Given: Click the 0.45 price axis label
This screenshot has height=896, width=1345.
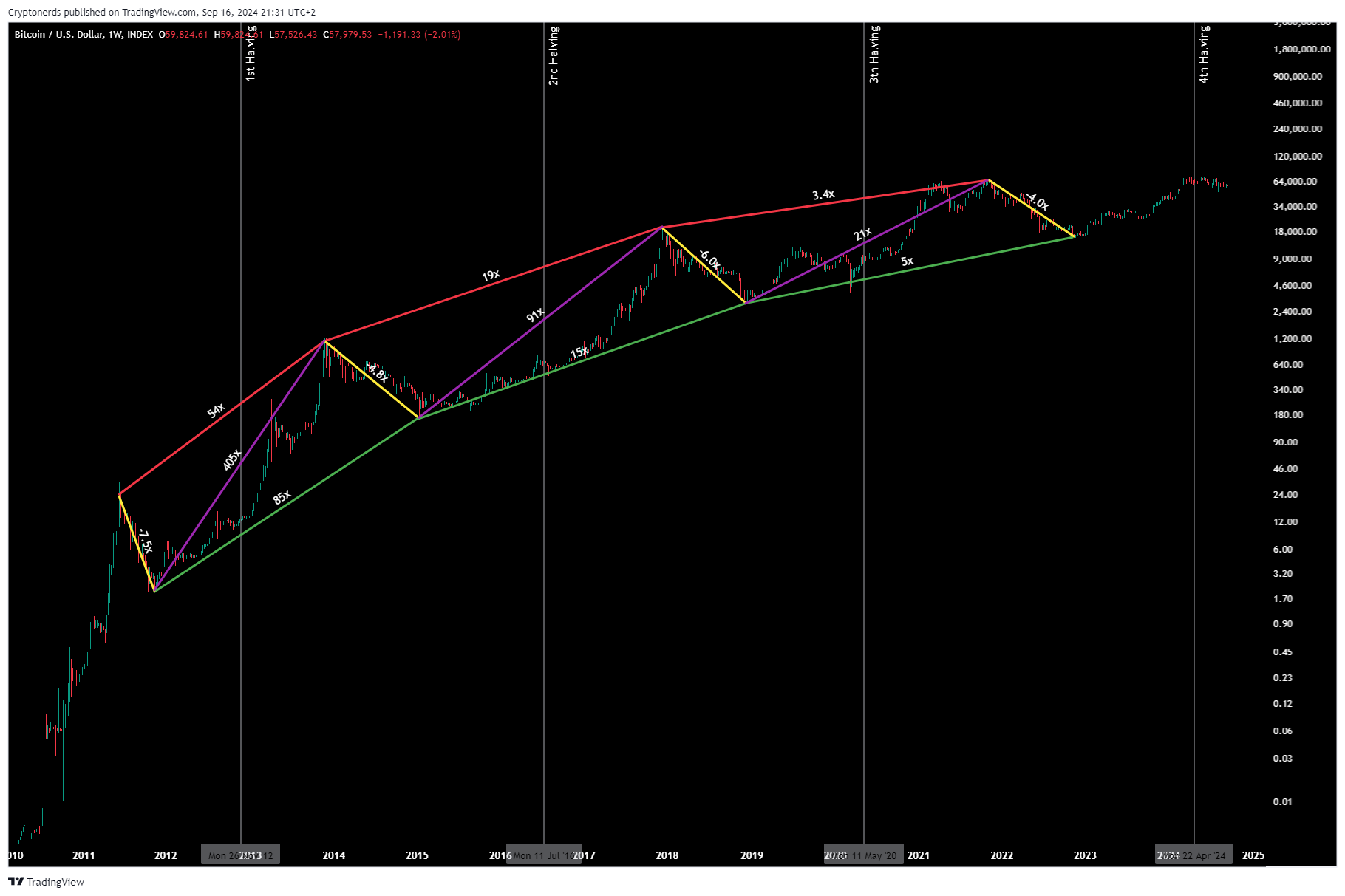Looking at the screenshot, I should tap(1283, 652).
